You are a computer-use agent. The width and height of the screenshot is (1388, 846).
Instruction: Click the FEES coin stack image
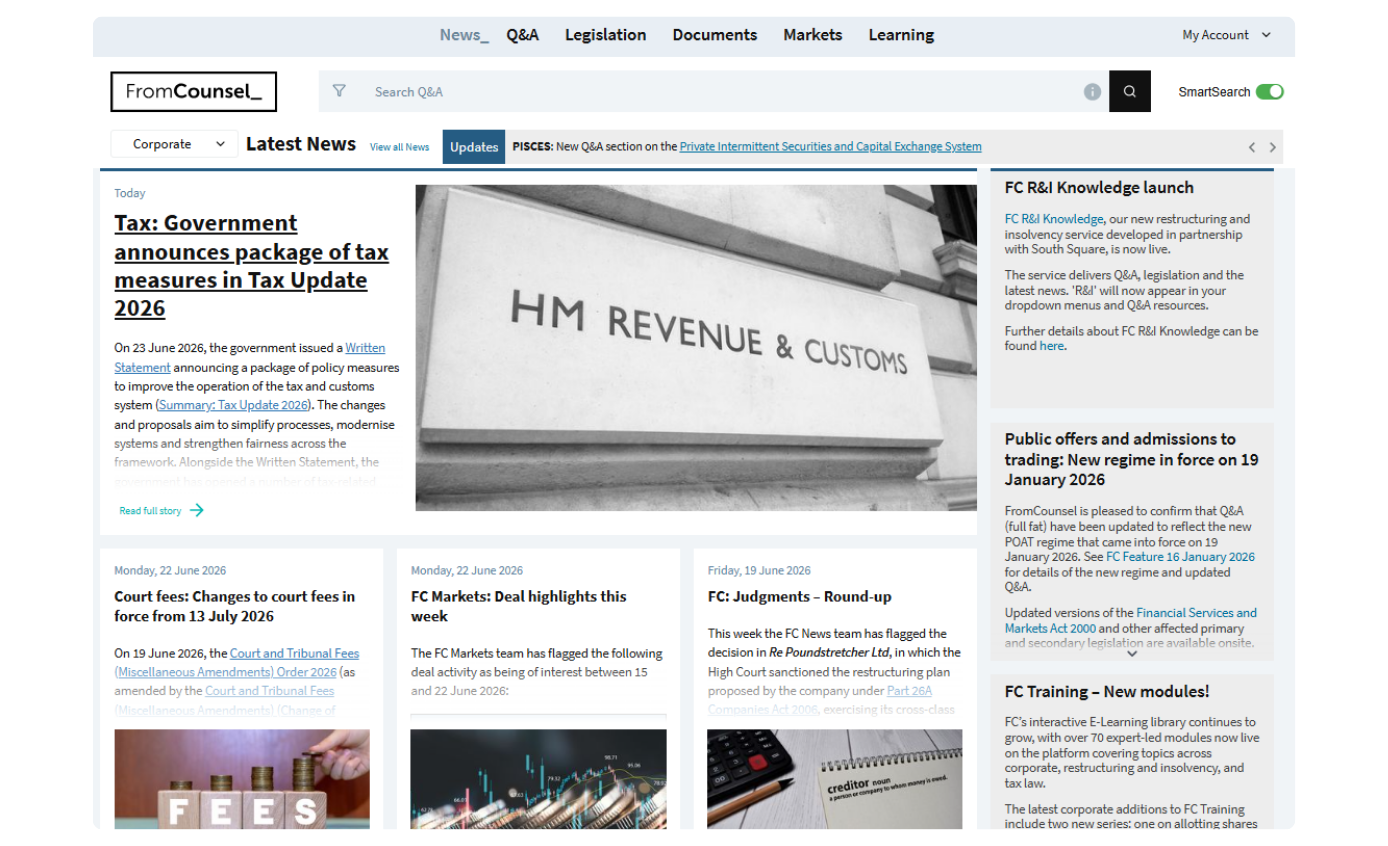click(242, 779)
